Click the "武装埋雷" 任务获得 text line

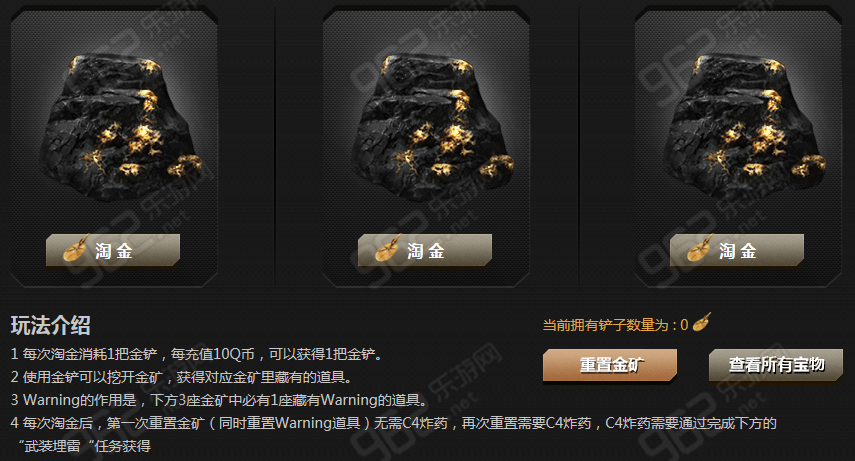click(85, 446)
